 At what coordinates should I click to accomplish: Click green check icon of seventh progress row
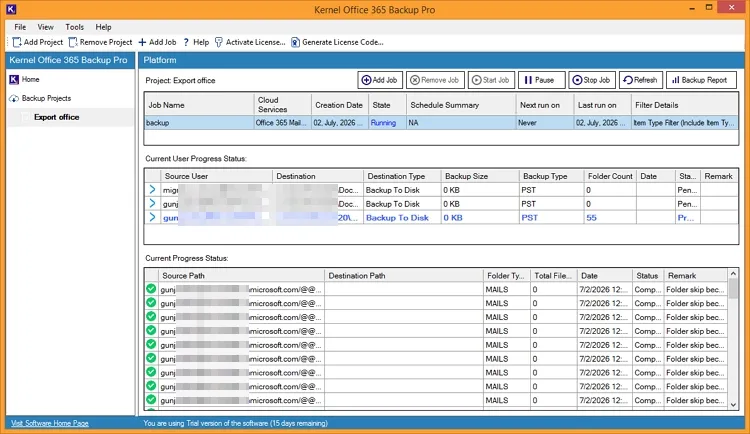pyautogui.click(x=151, y=372)
